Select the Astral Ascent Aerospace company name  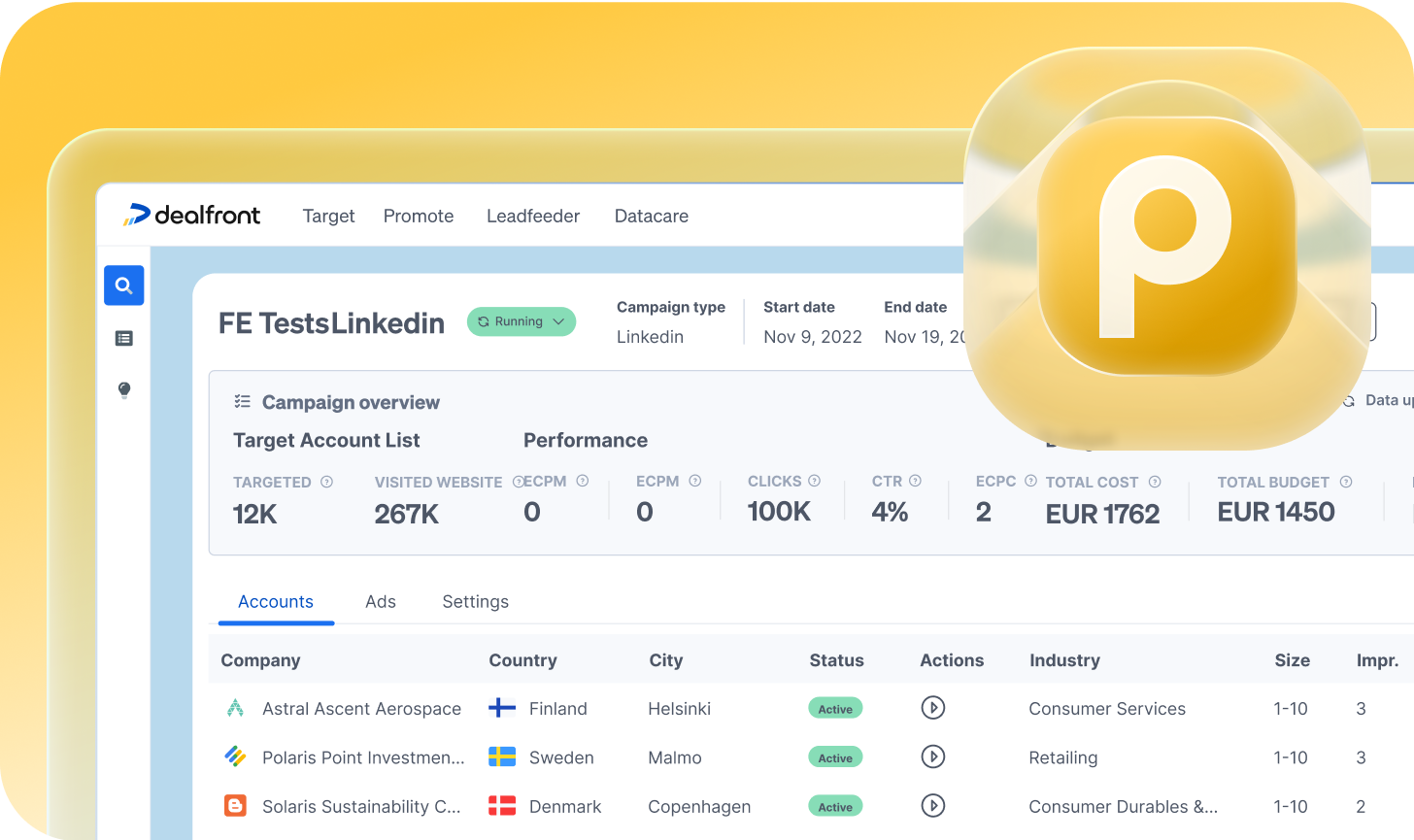click(x=361, y=709)
